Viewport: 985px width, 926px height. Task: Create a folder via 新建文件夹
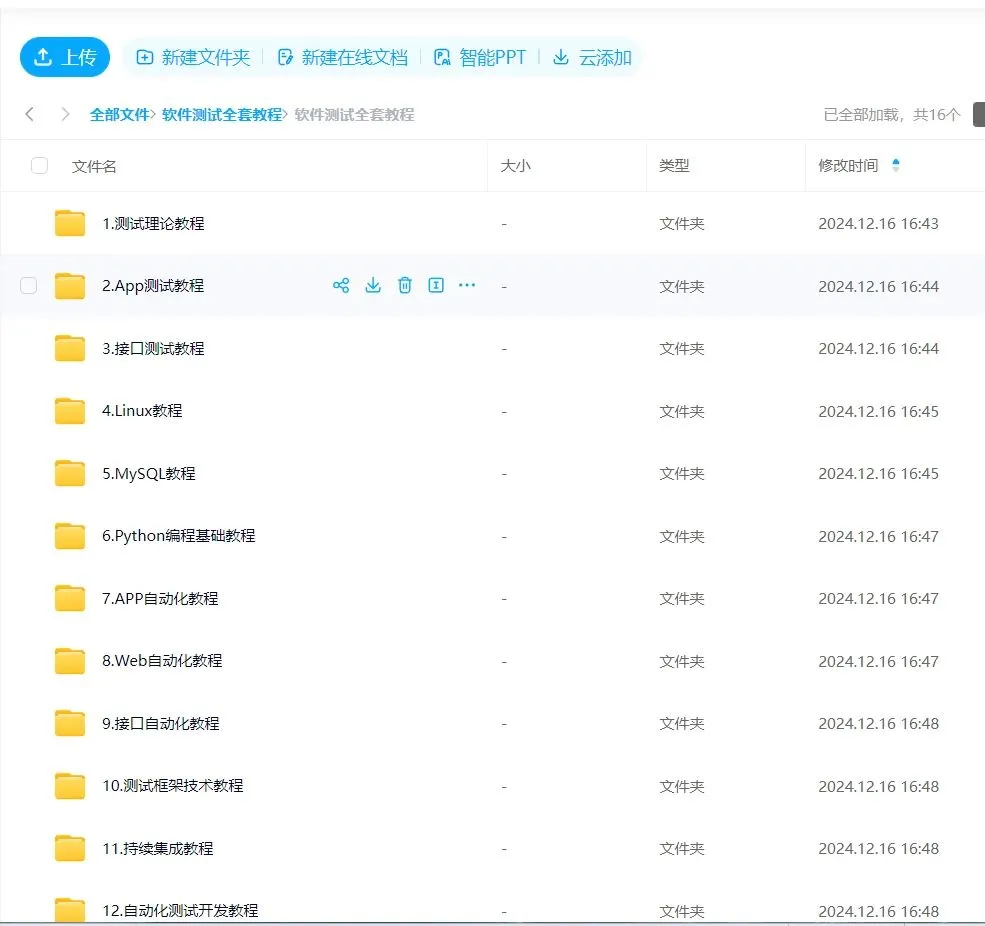click(x=191, y=57)
